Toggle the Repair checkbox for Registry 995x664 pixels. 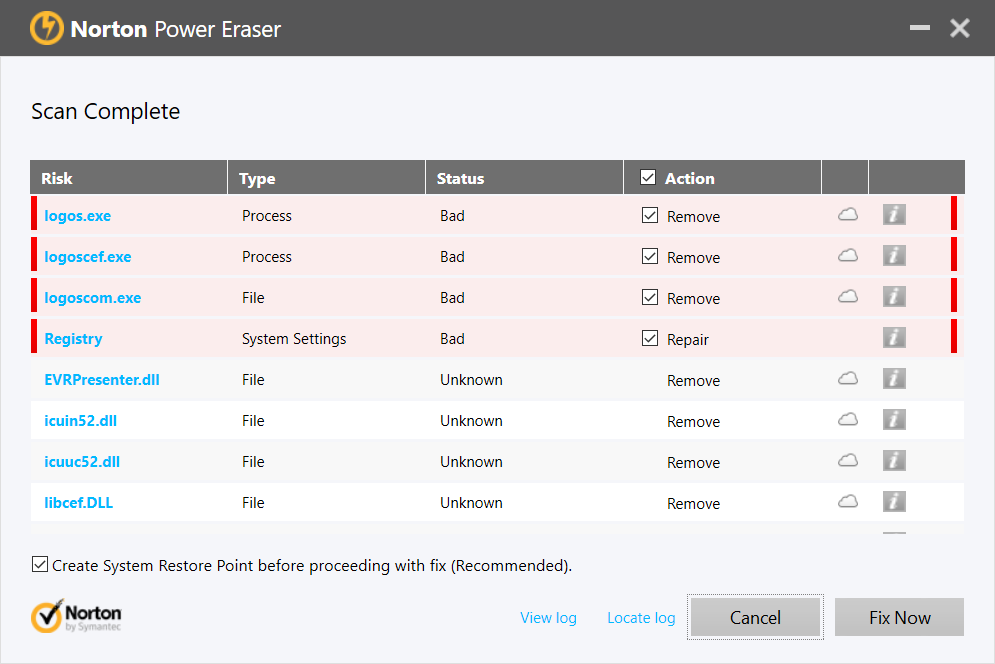click(x=650, y=337)
